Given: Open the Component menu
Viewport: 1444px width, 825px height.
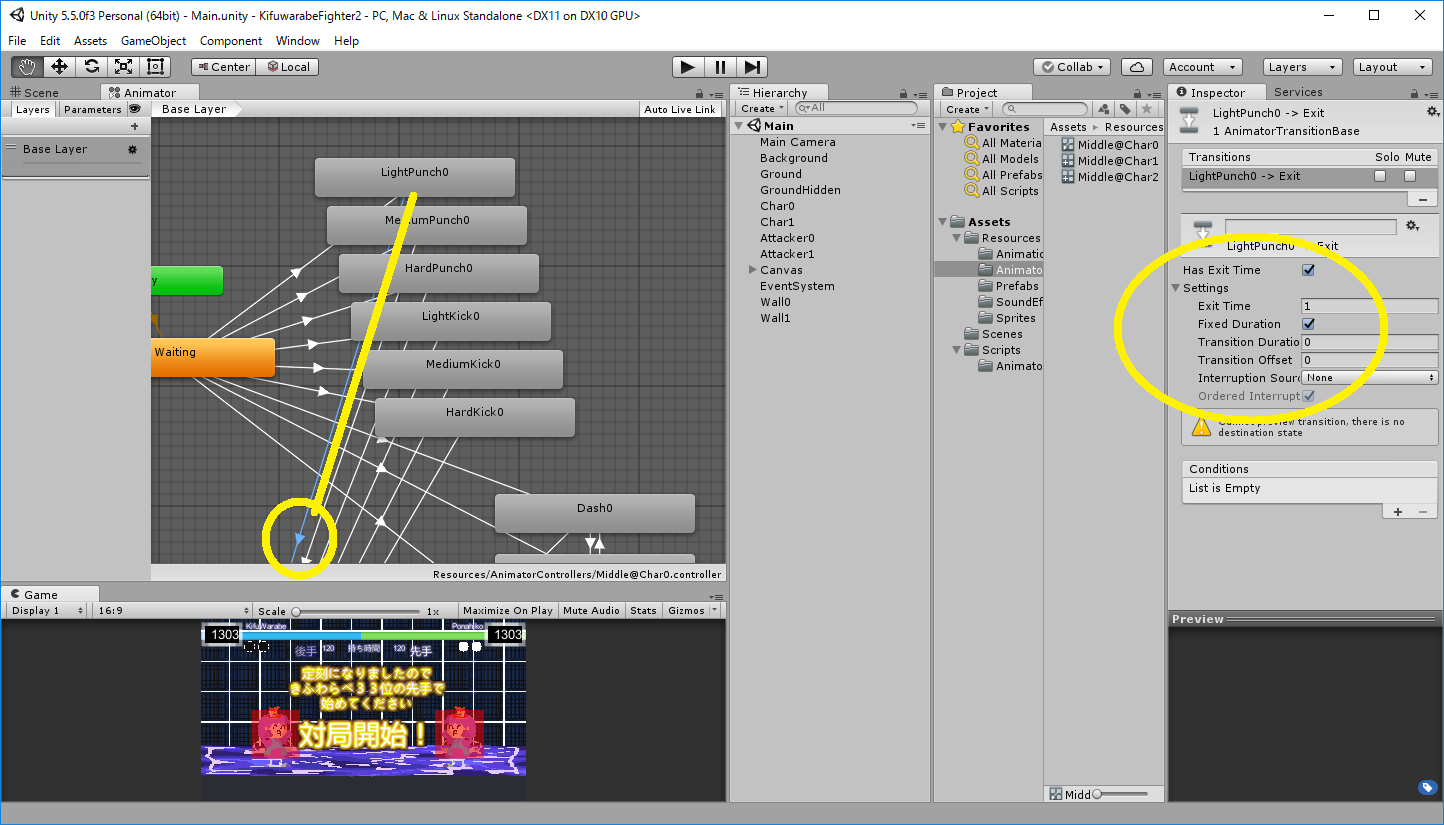Looking at the screenshot, I should 231,41.
